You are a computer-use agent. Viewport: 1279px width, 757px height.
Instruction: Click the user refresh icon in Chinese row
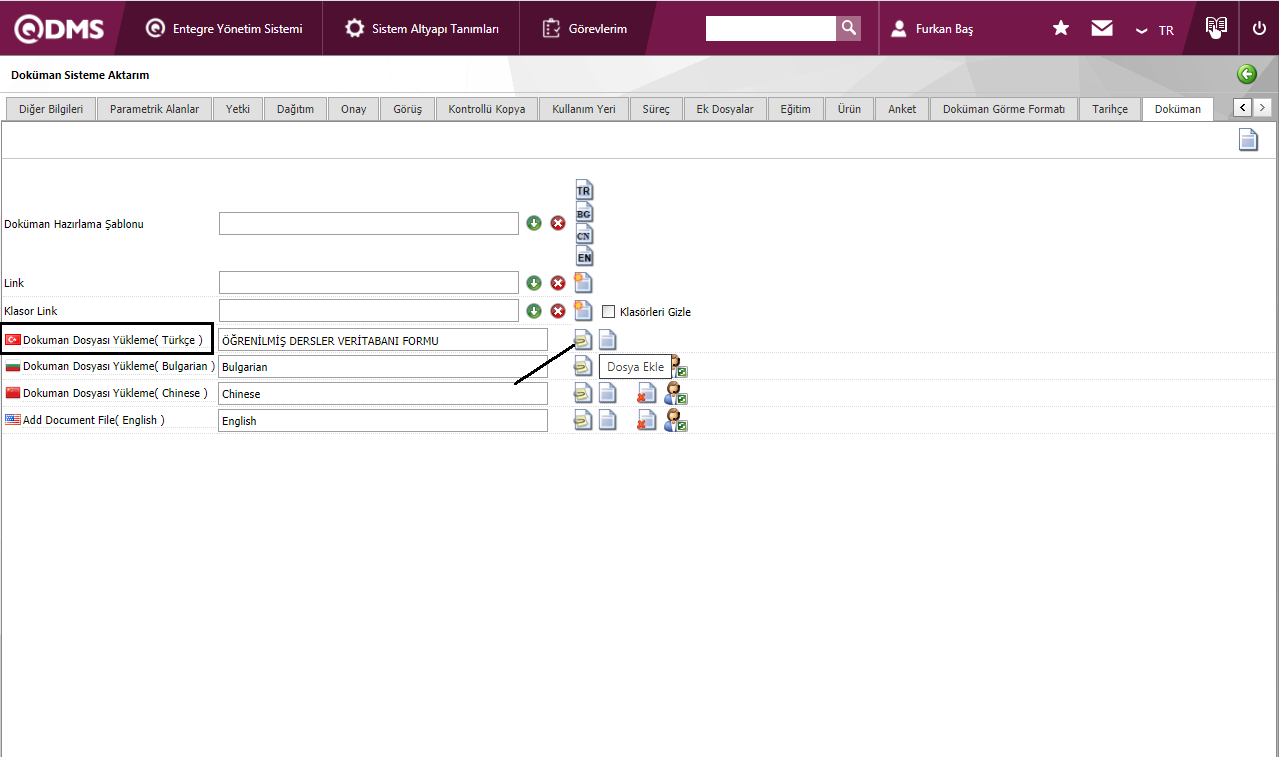676,394
